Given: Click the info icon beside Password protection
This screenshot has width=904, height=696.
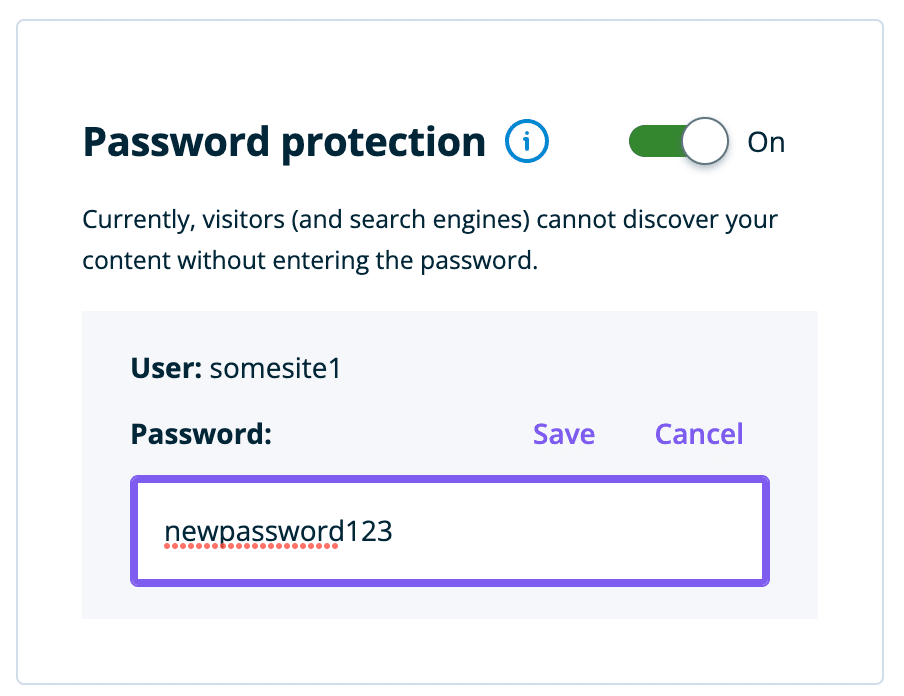Looking at the screenshot, I should [526, 142].
